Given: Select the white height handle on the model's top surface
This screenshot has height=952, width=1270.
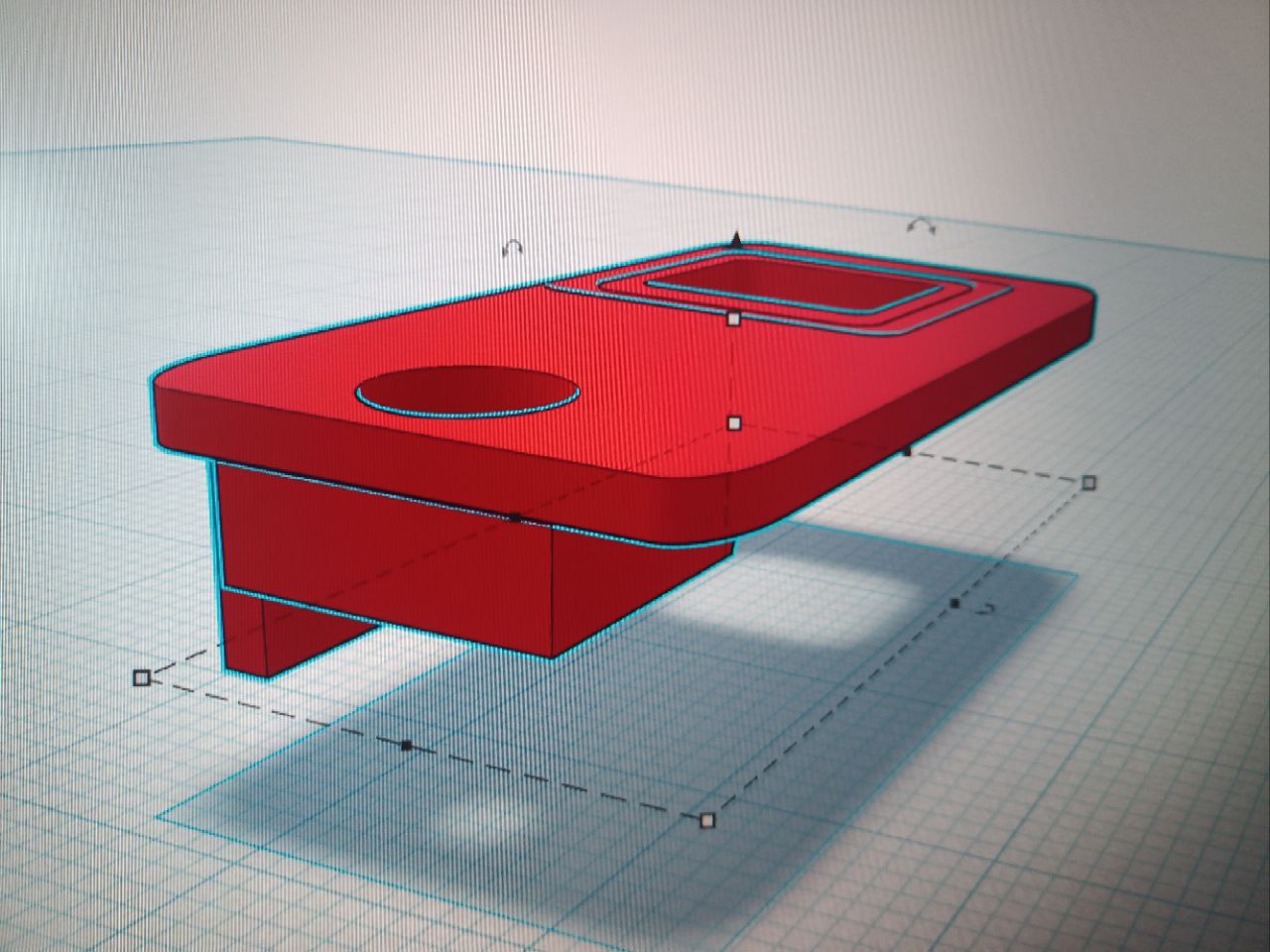Looking at the screenshot, I should [734, 318].
